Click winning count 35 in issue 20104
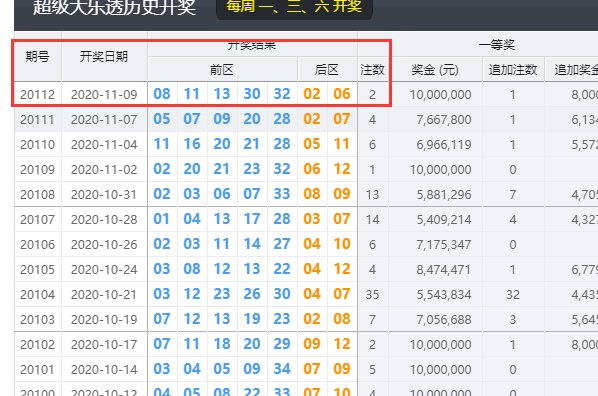The height and width of the screenshot is (396, 598). (372, 295)
